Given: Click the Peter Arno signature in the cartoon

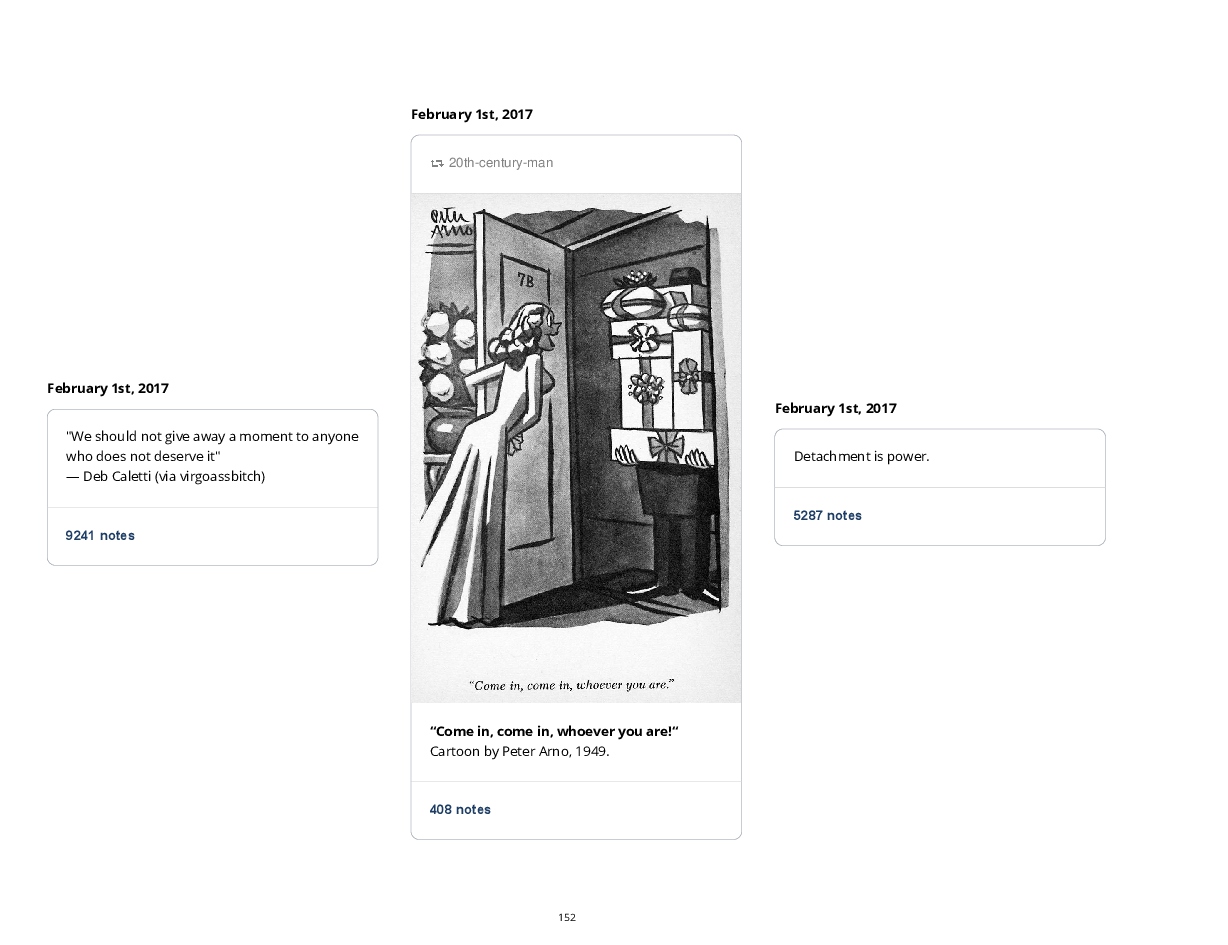Looking at the screenshot, I should (x=449, y=224).
